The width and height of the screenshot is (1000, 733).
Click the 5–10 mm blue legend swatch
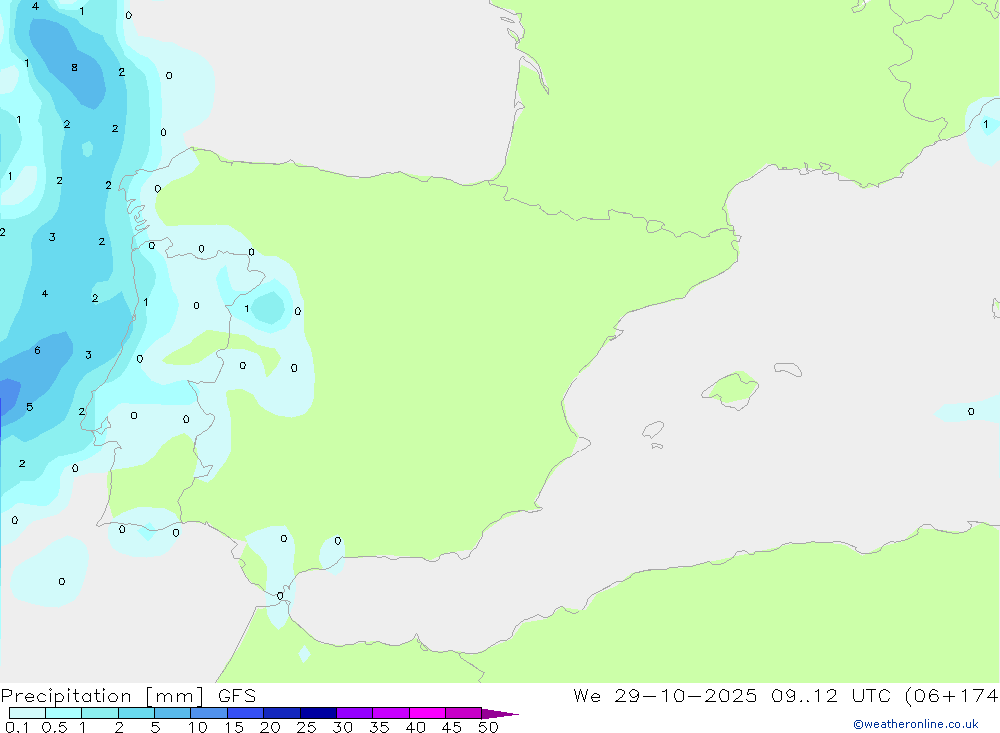[x=172, y=713]
